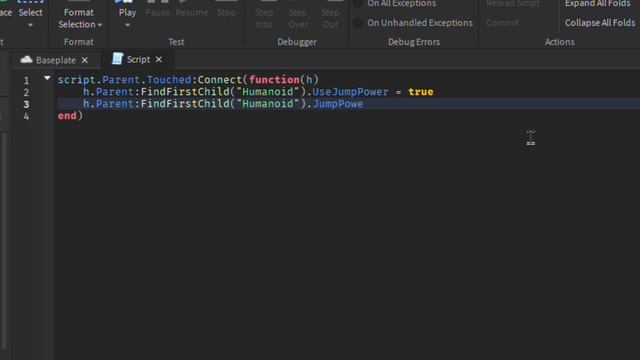Click the function keyword in line 1
The image size is (640, 360).
pyautogui.click(x=274, y=80)
